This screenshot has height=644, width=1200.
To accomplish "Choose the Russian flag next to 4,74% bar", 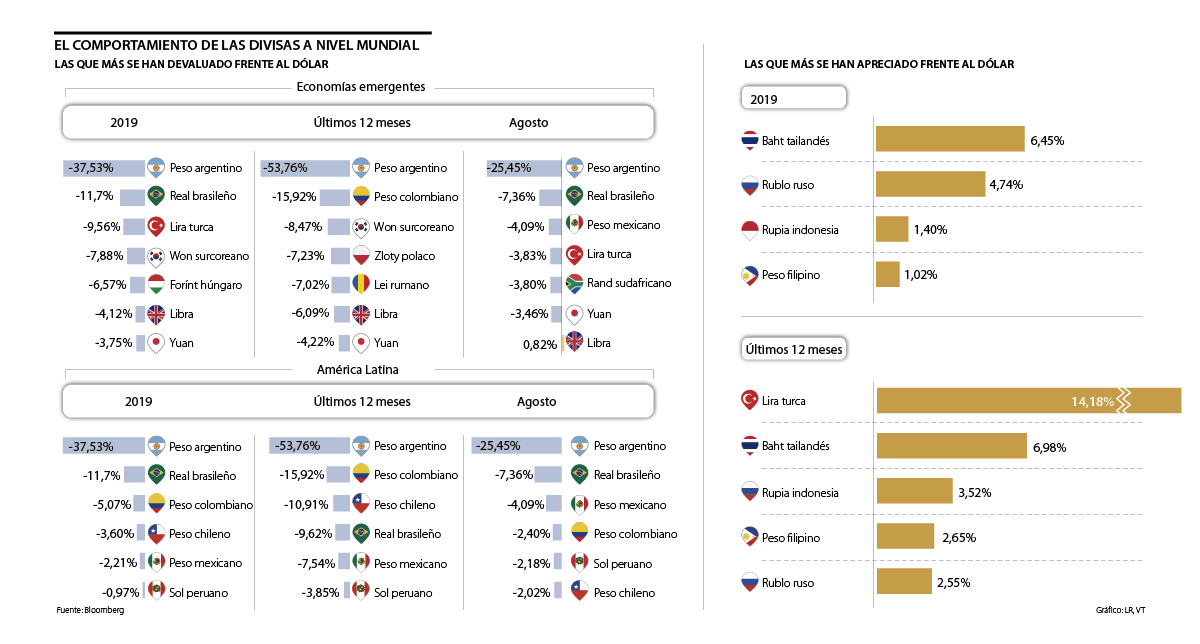I will (x=748, y=185).
